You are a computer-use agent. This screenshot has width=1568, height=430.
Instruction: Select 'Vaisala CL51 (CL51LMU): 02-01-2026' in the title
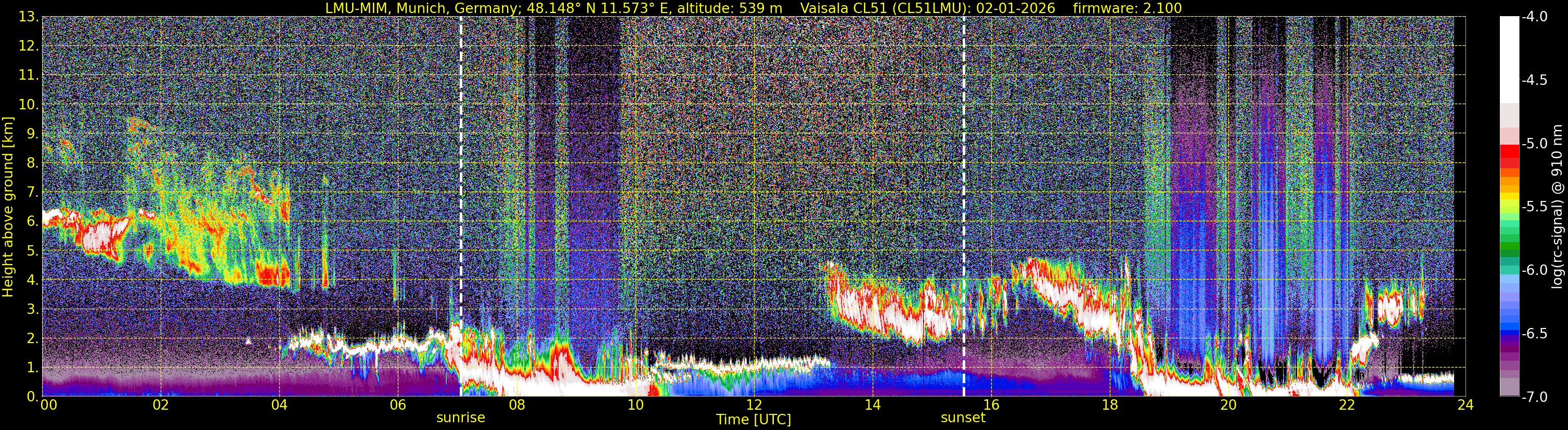click(929, 8)
